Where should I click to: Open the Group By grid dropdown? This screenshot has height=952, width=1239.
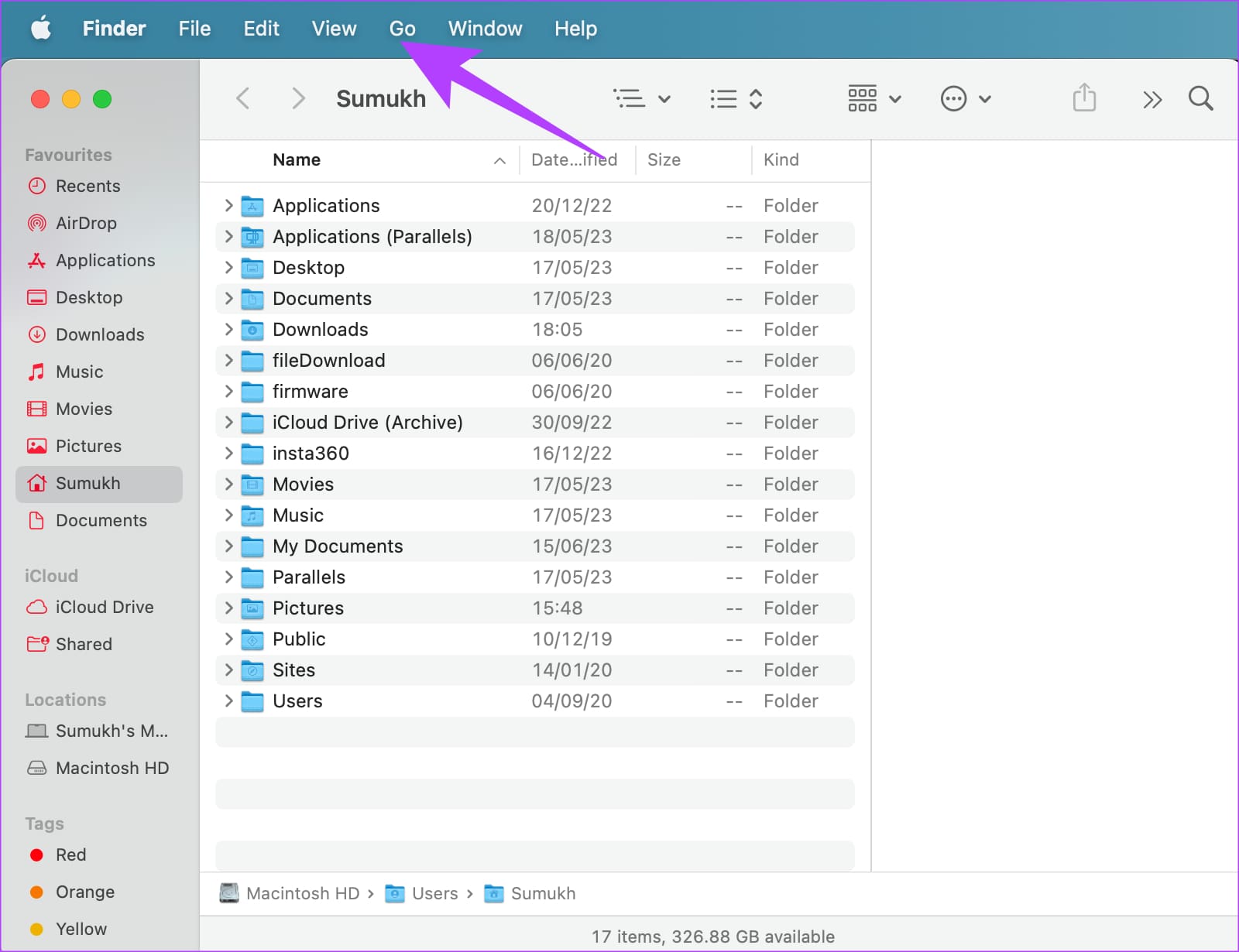[x=873, y=99]
